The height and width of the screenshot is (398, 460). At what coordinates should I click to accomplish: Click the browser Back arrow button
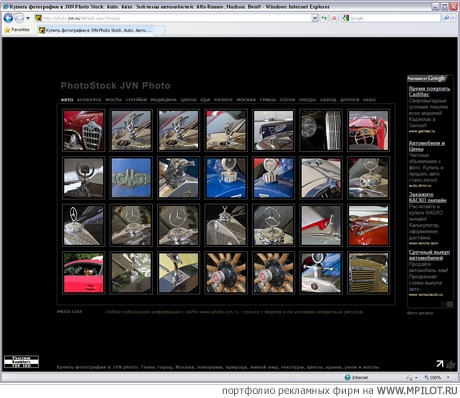8,18
